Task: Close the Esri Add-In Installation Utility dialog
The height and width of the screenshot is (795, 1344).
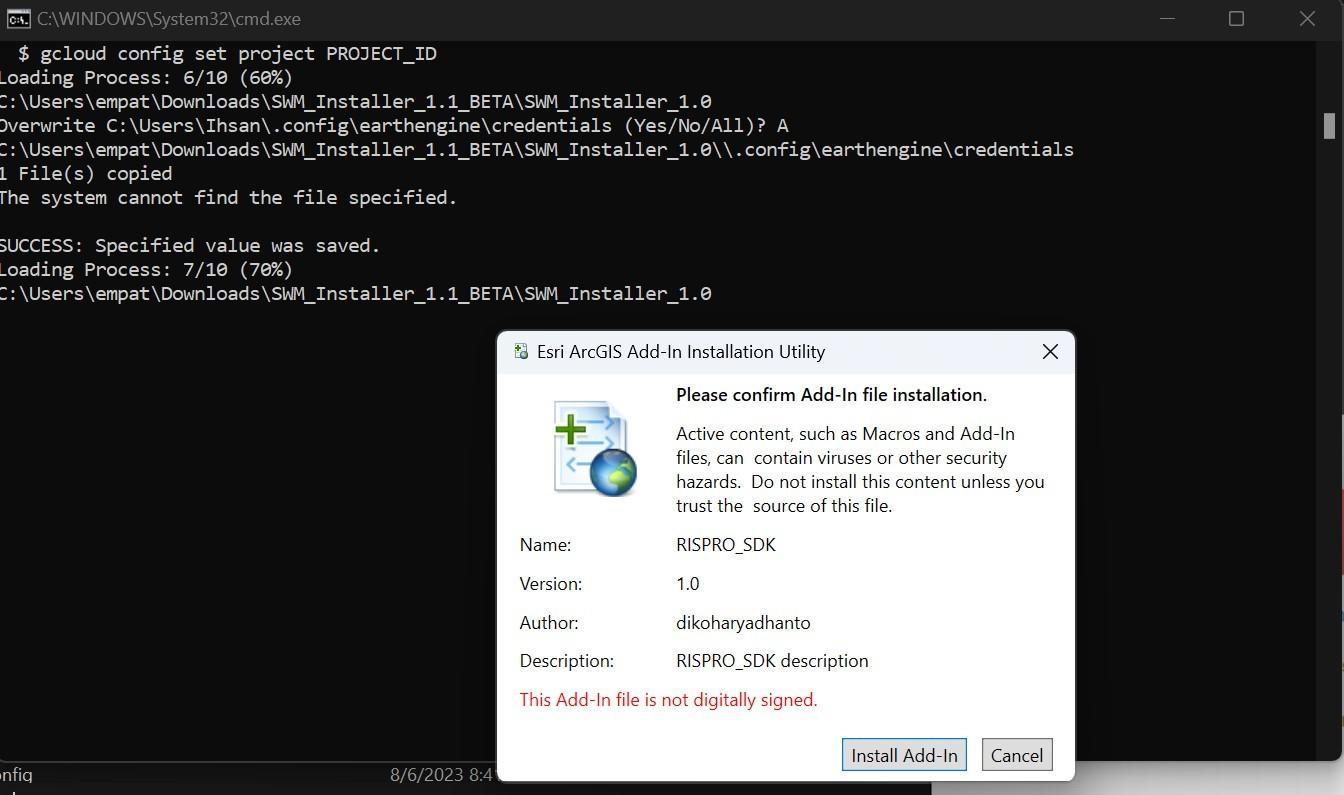Action: (1050, 351)
